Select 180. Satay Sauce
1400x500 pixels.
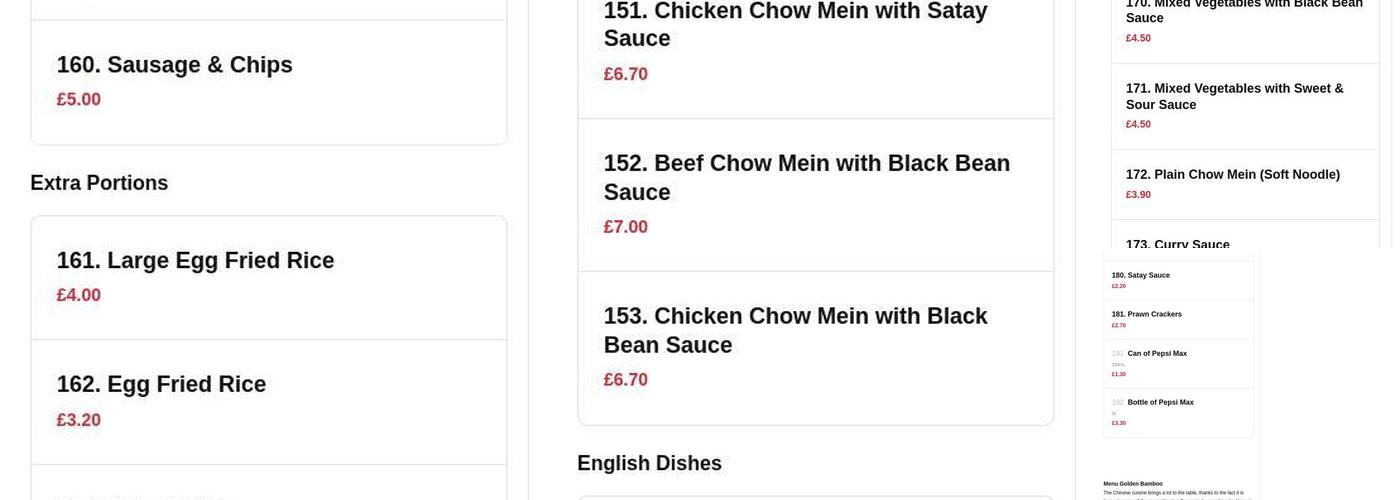1140,275
